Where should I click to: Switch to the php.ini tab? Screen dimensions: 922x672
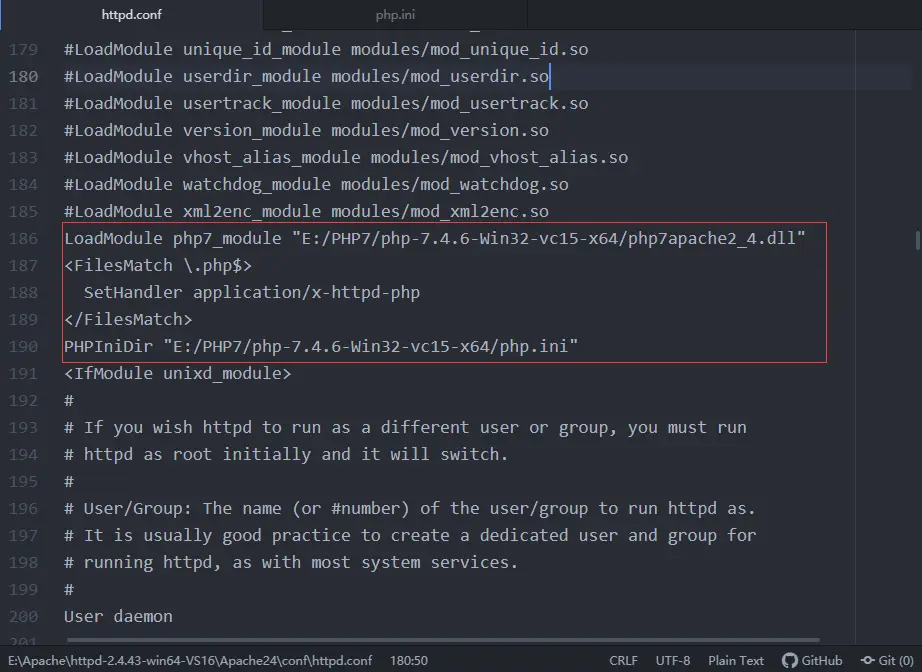395,15
